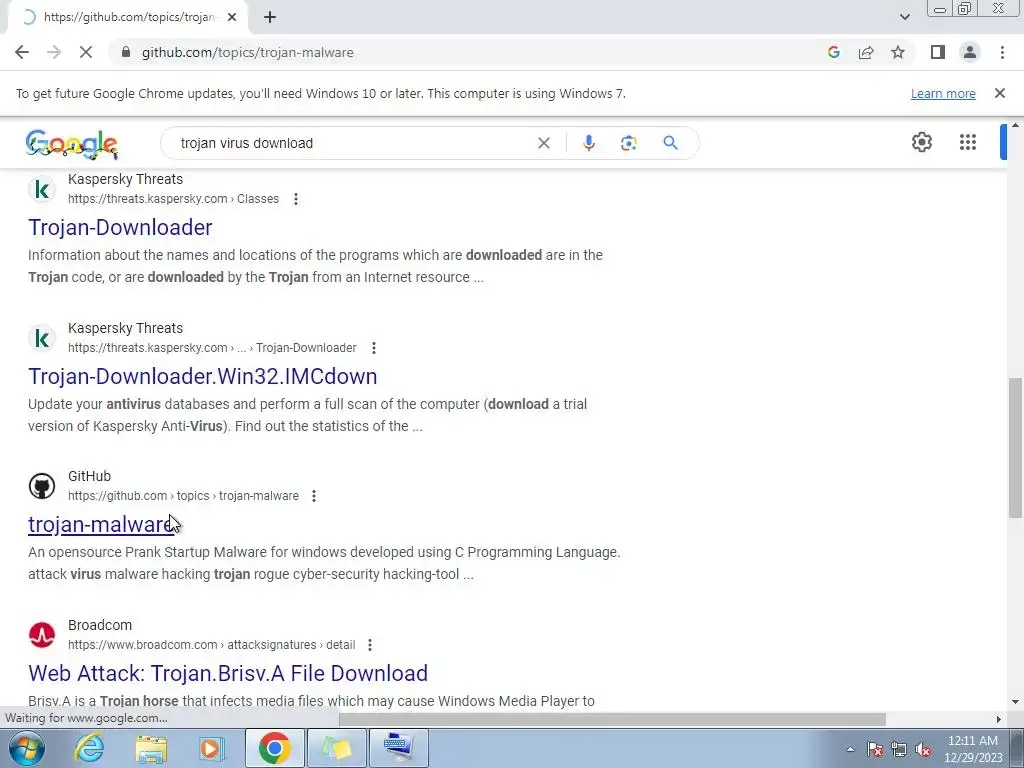
Task: Go to Google home via logo
Action: click(72, 144)
